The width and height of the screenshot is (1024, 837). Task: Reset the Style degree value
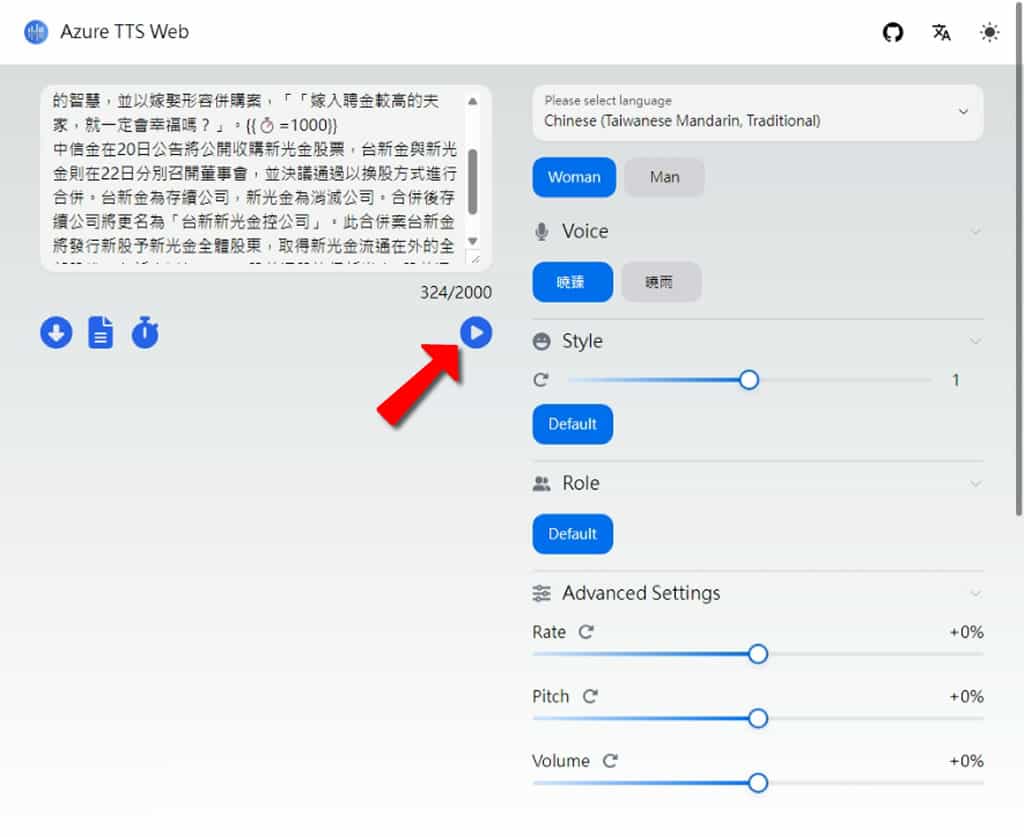pos(541,380)
